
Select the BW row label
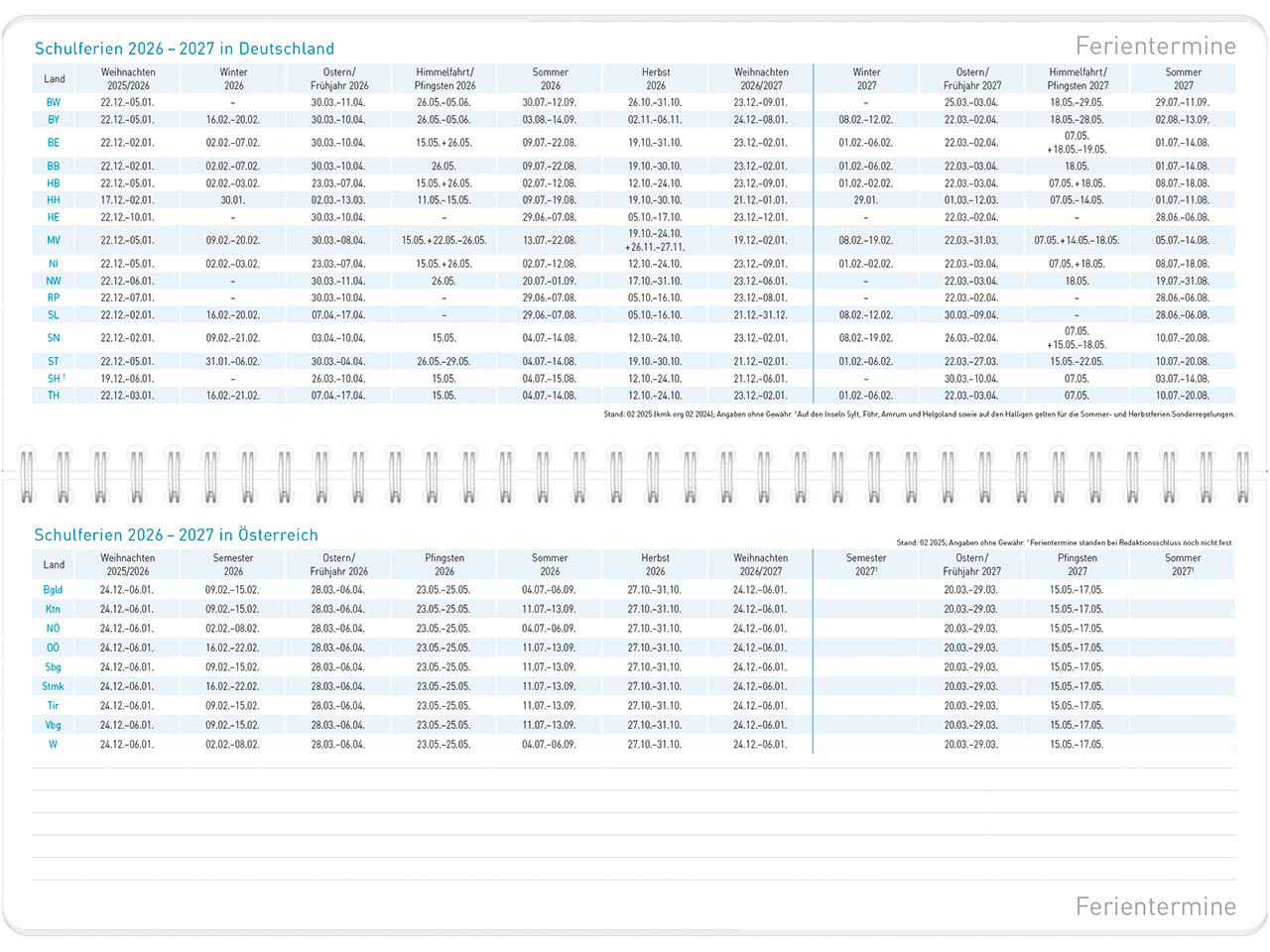coord(54,102)
